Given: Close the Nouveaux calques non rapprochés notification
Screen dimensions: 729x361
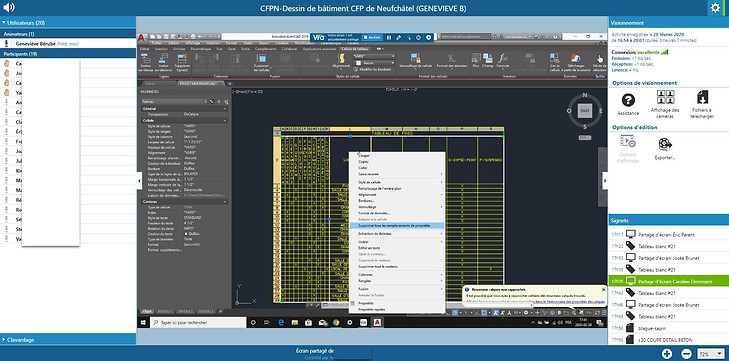Looking at the screenshot, I should pyautogui.click(x=603, y=289).
